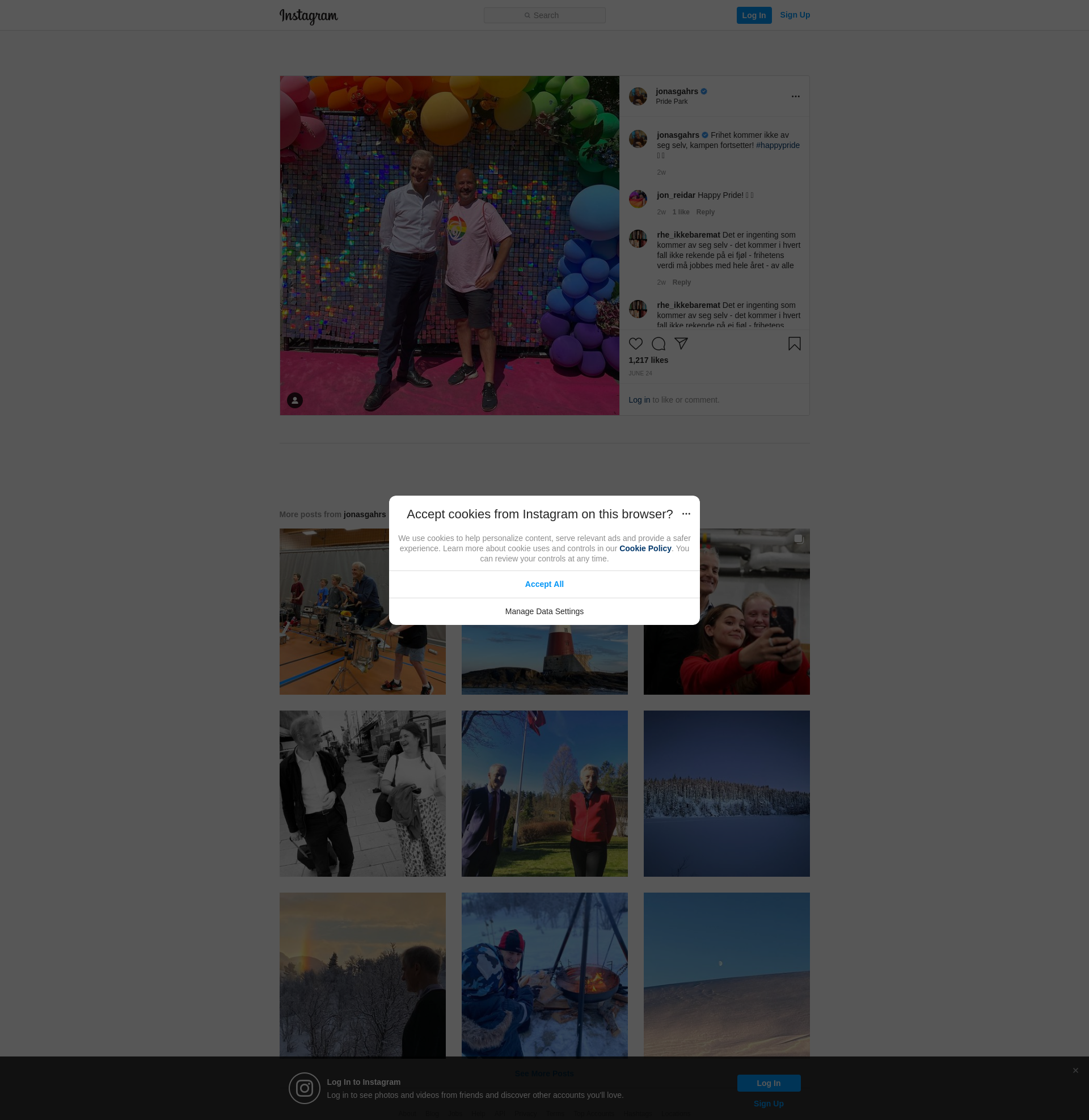Click Sign Up link in header

tap(795, 15)
